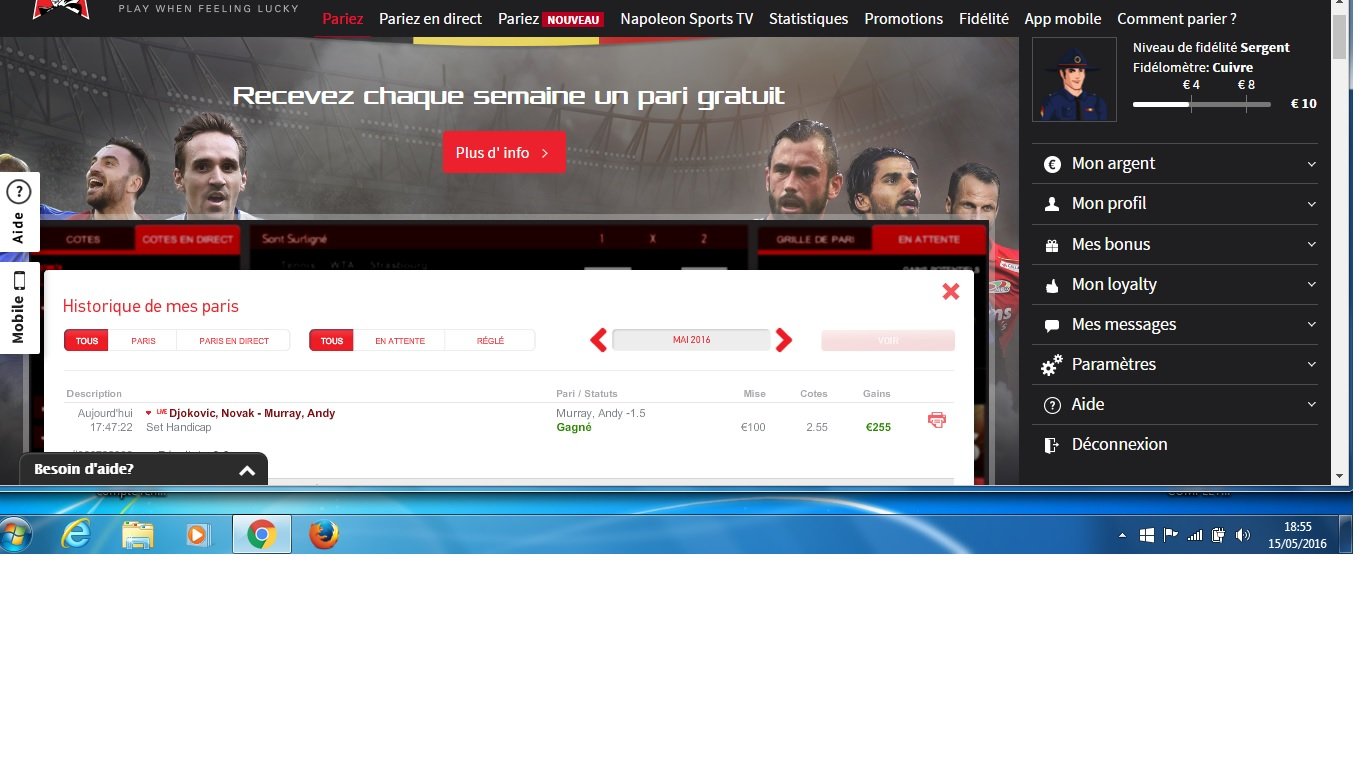Show hidden system tray icons
This screenshot has width=1366, height=768.
1122,535
